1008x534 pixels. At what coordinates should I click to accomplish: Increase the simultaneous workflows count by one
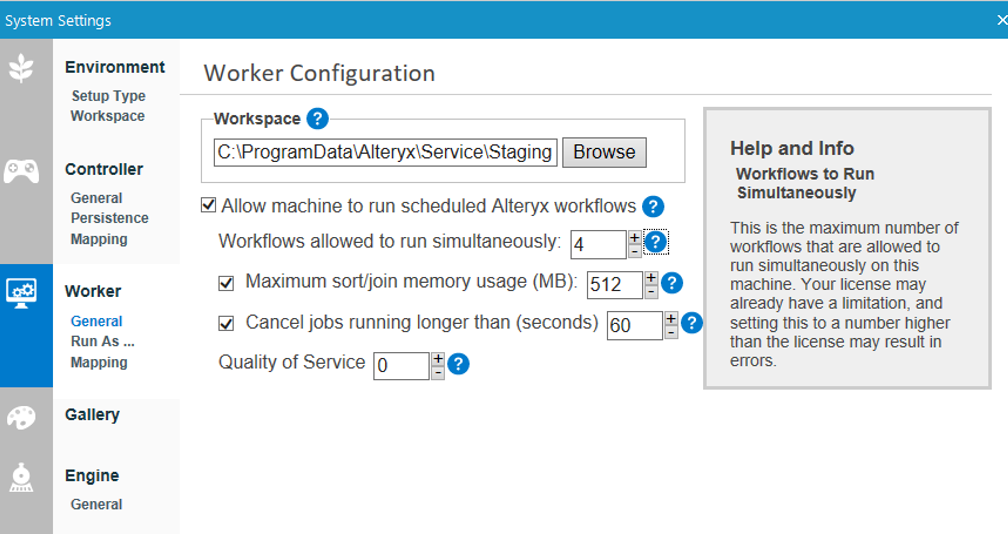[x=634, y=236]
